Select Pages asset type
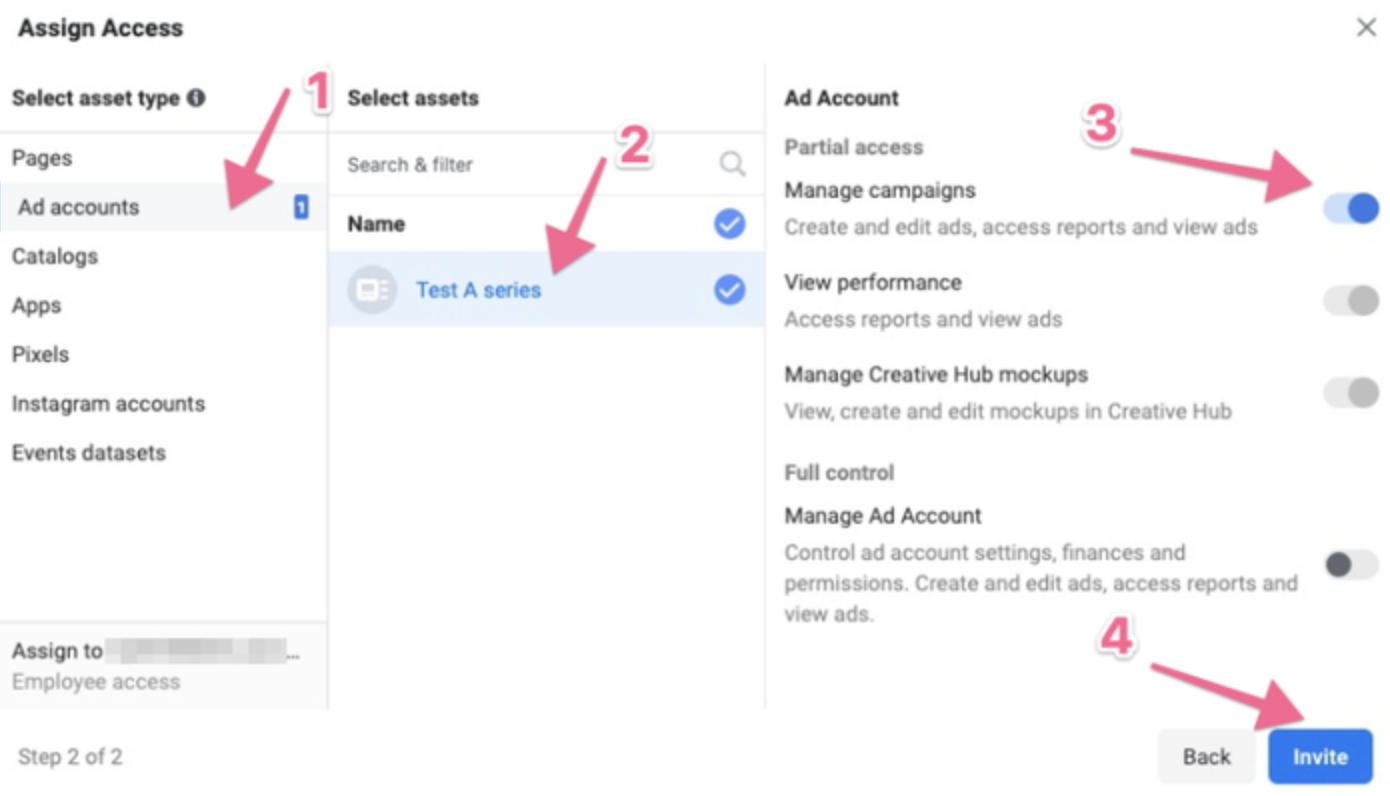 coord(42,158)
